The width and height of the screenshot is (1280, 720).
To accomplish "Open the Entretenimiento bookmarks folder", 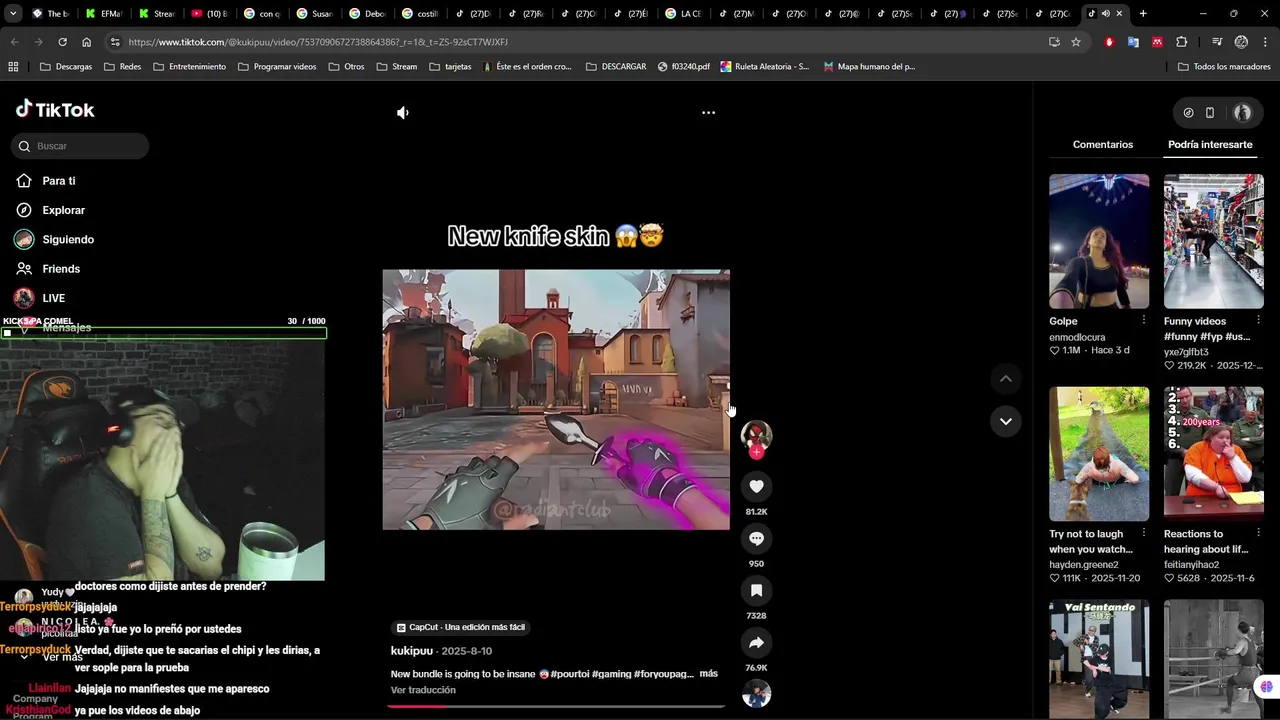I will (x=189, y=67).
